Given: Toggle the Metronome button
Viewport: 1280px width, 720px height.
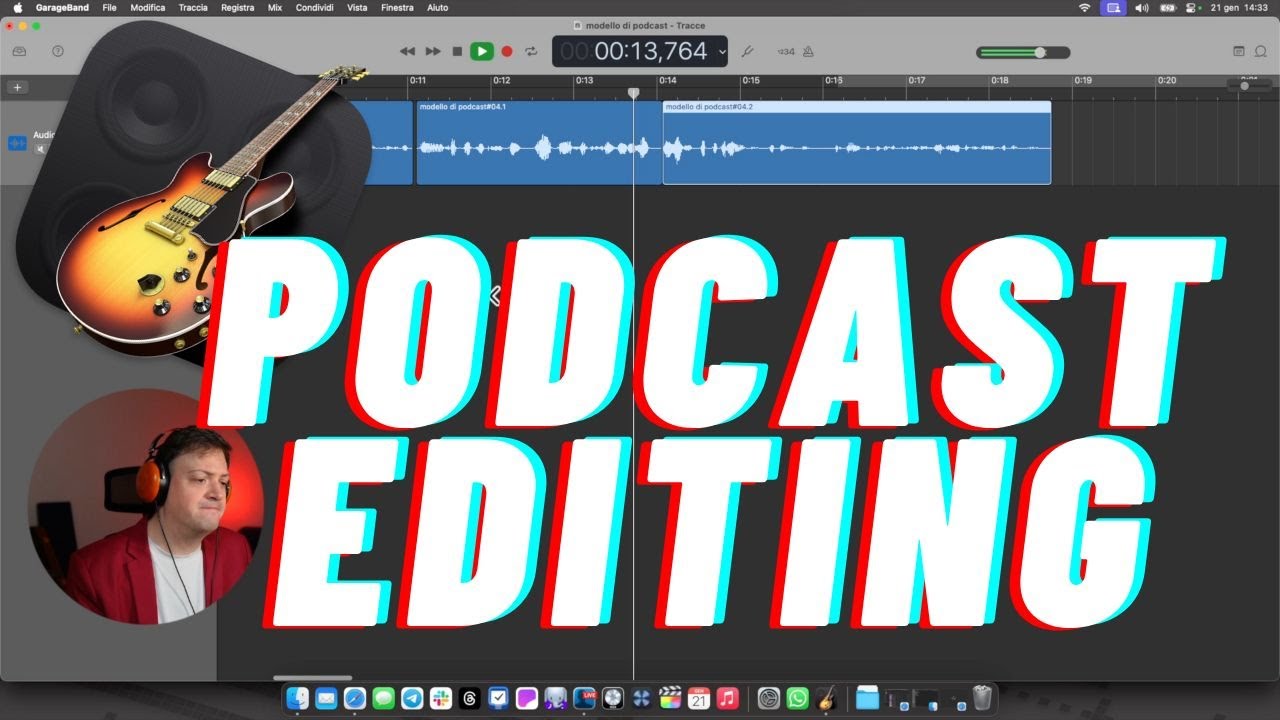Looking at the screenshot, I should pos(808,51).
